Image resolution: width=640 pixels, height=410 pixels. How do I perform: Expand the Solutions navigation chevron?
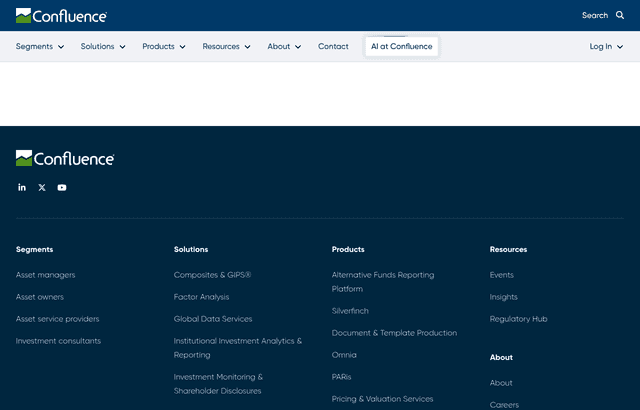pyautogui.click(x=122, y=47)
